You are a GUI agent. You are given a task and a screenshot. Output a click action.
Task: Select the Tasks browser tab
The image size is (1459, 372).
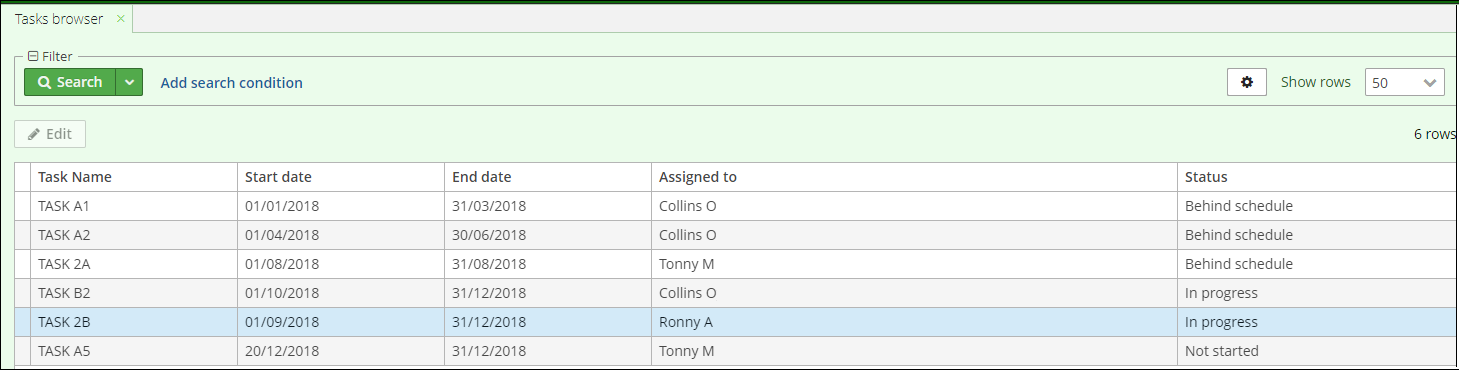coord(59,19)
